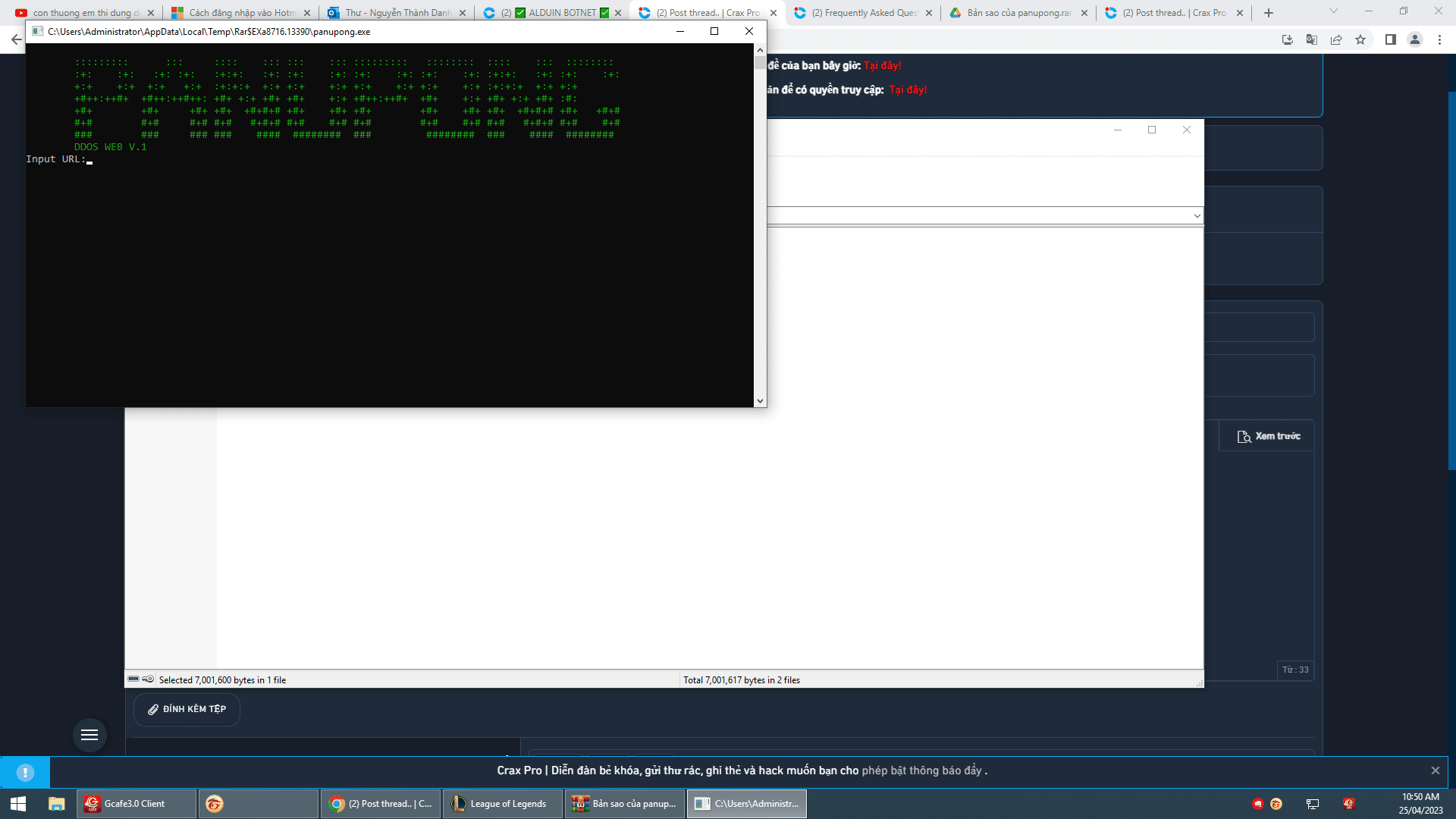This screenshot has height=819, width=1456.
Task: Open Chrome's three-dot menu
Action: pos(1439,39)
